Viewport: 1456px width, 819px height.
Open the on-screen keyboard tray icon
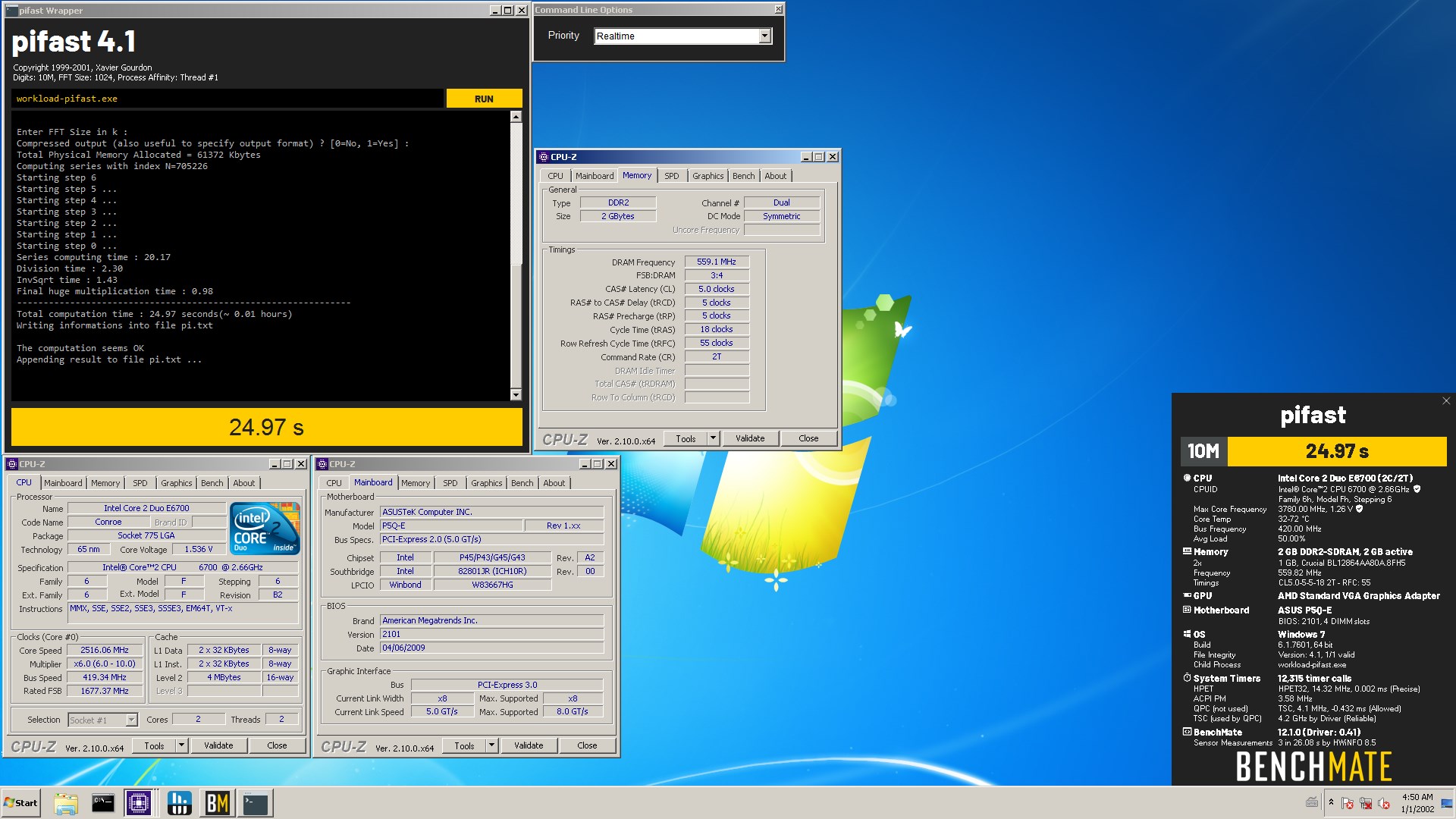coord(1313,802)
